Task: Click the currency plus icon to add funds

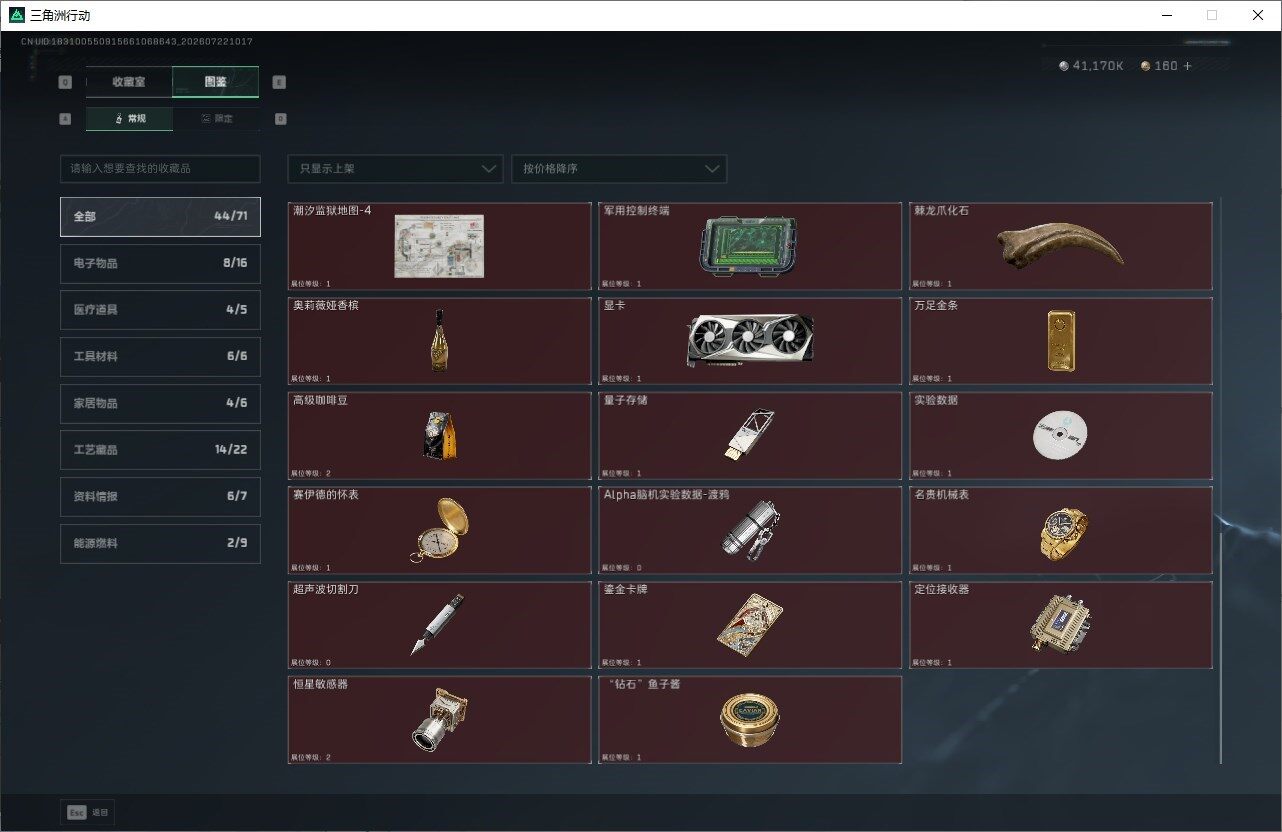Action: click(x=1188, y=66)
